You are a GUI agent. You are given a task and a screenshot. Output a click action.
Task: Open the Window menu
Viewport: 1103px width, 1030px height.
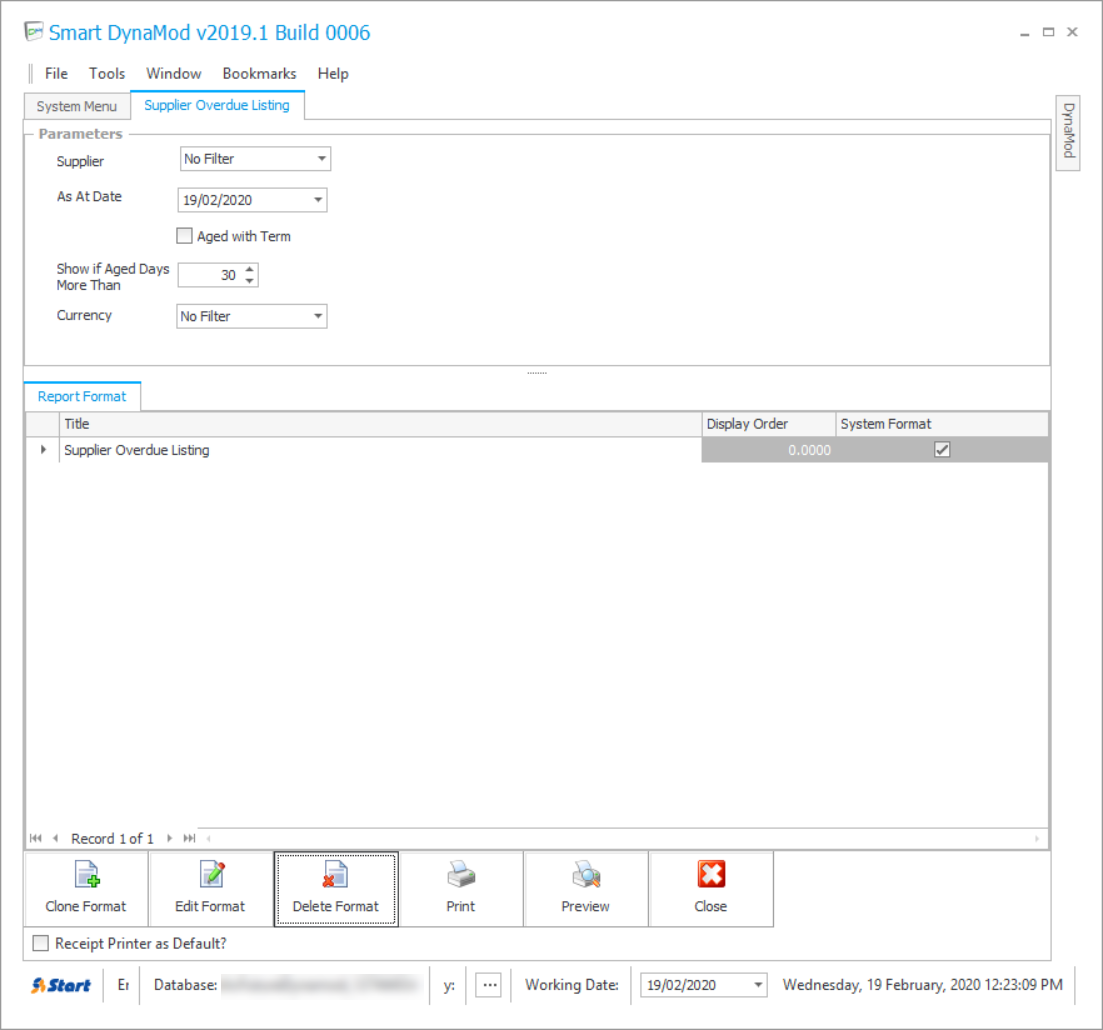[174, 73]
